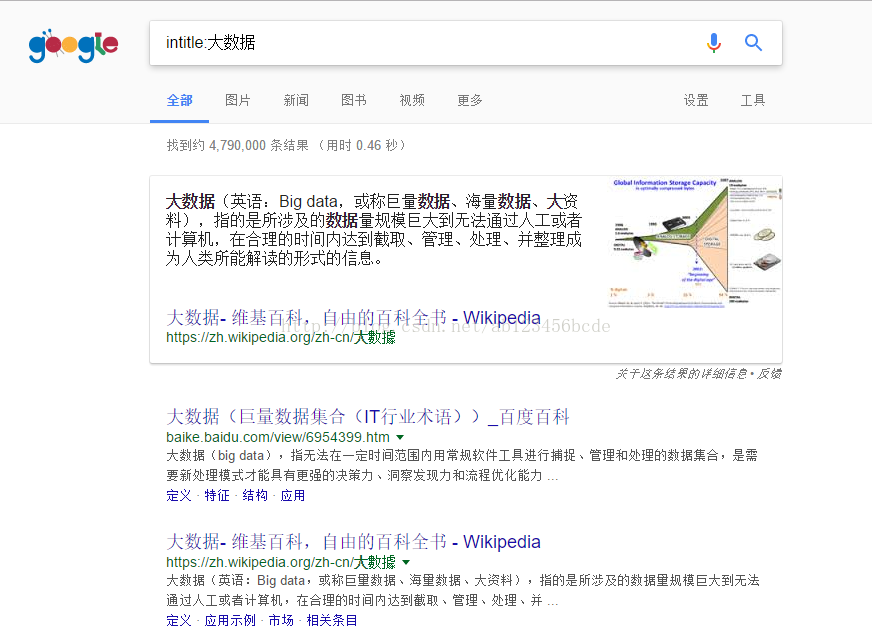Open the 图书 tab
Screen dimensions: 872x630
[x=354, y=101]
